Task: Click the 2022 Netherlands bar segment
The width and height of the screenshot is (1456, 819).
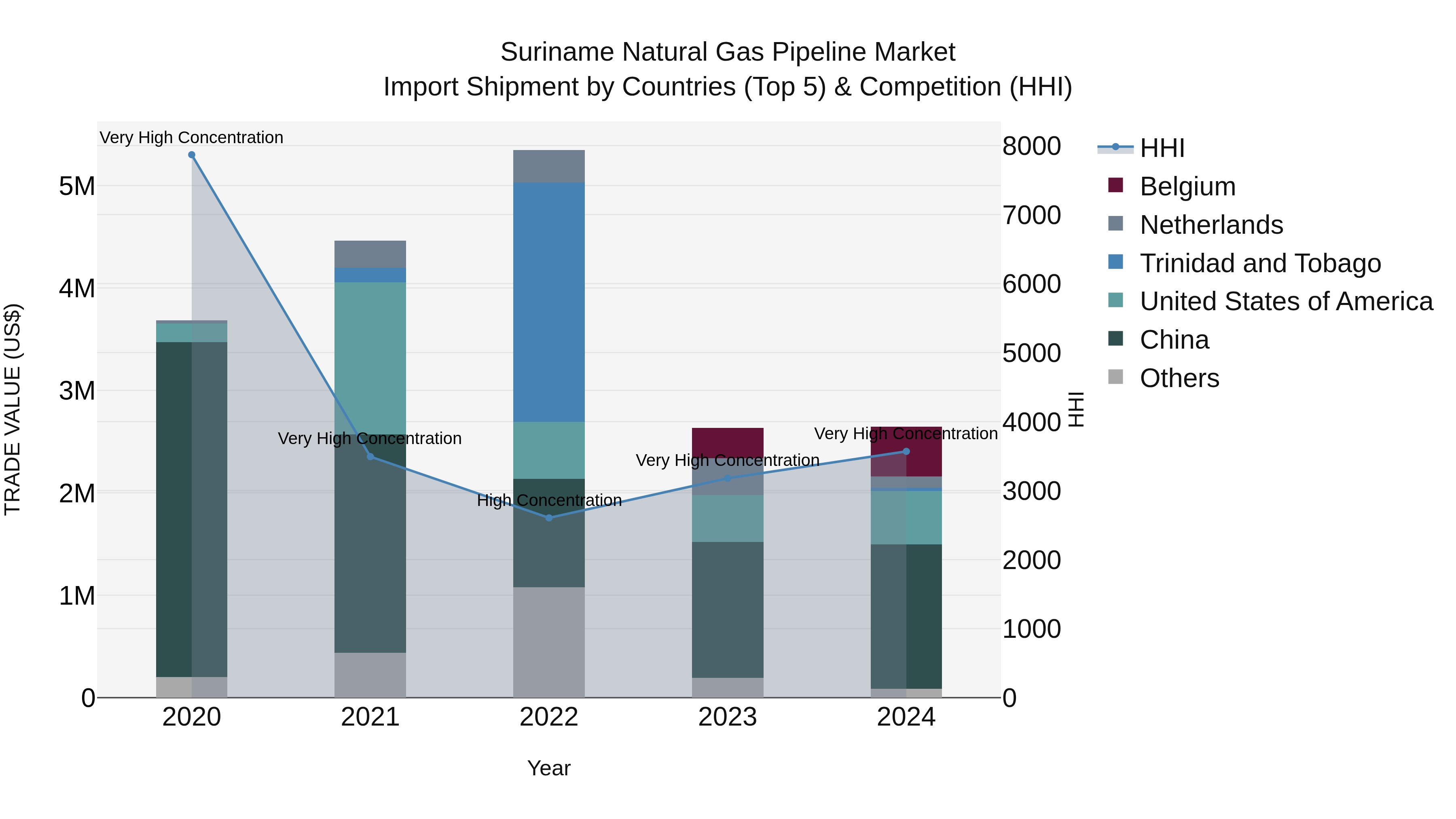Action: pyautogui.click(x=549, y=166)
